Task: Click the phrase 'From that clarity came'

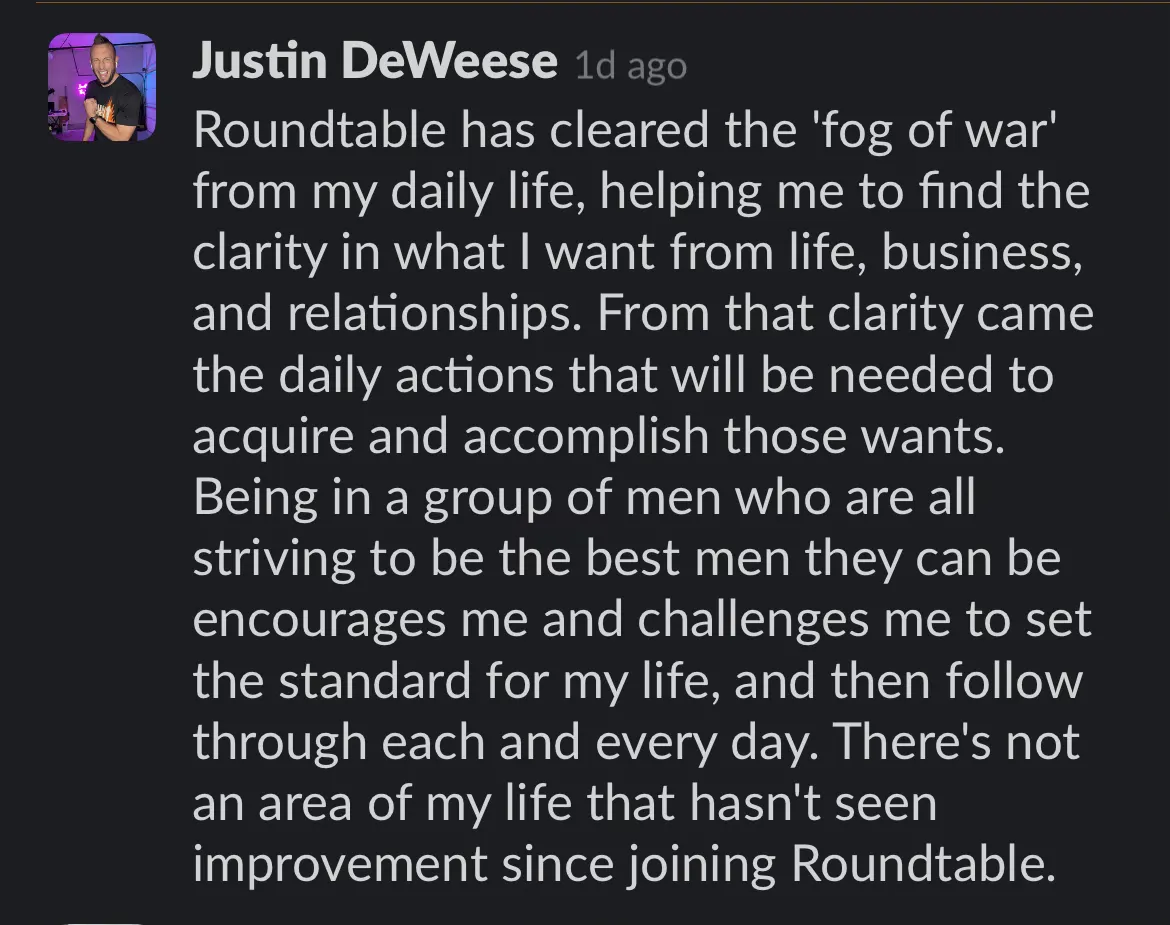Action: (x=845, y=313)
